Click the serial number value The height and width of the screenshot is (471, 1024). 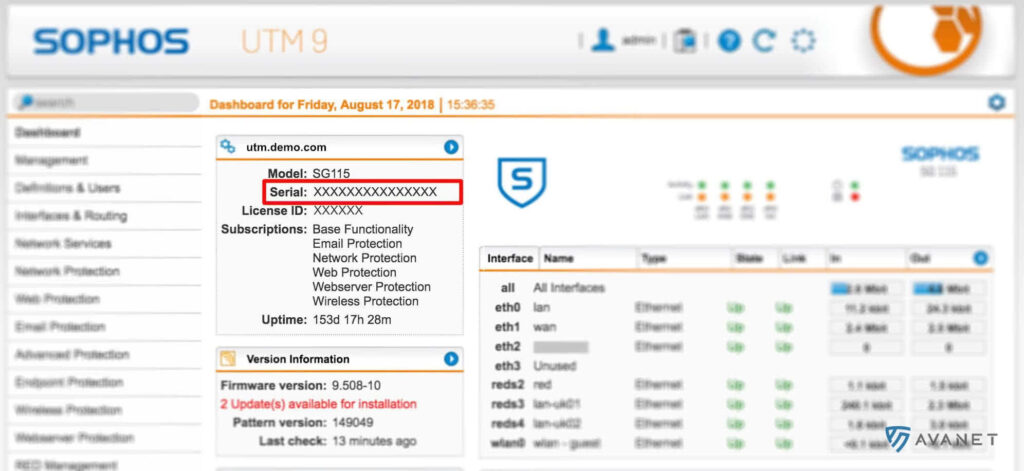[x=375, y=192]
